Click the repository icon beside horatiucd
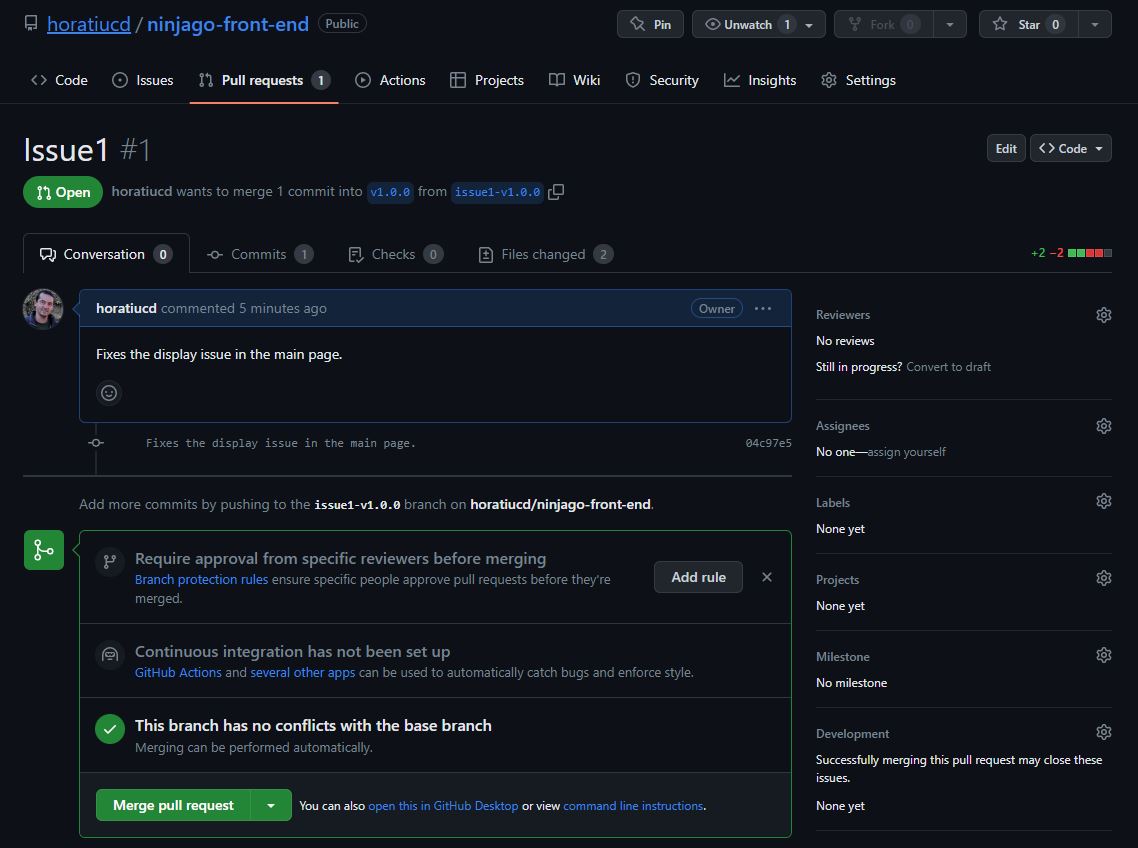The image size is (1138, 848). [30, 23]
